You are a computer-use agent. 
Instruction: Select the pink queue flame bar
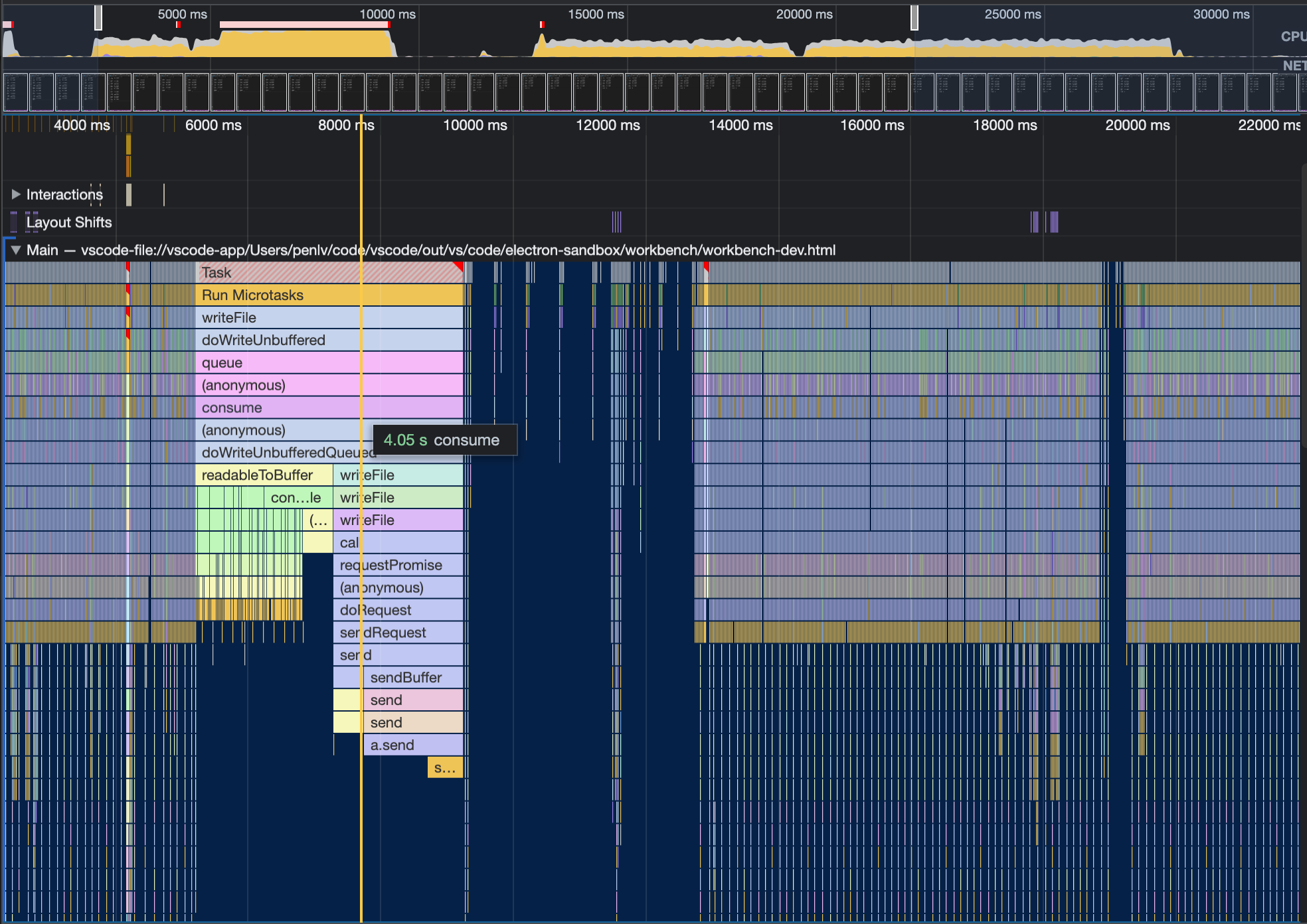click(x=279, y=363)
